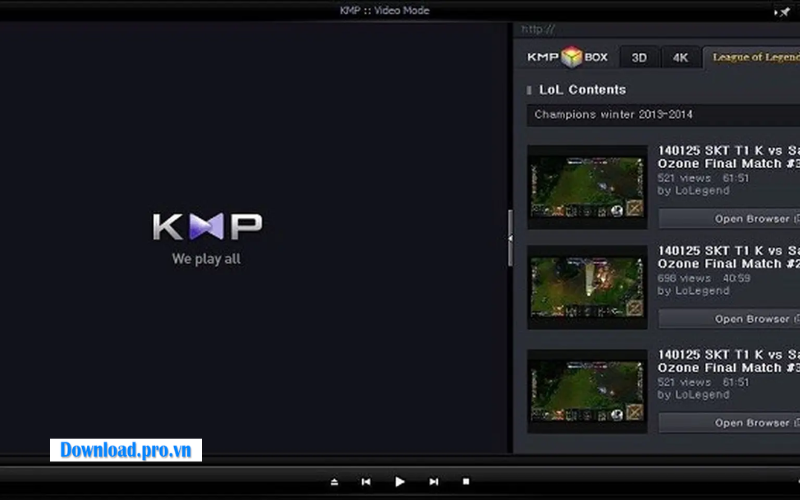
Task: Skip to the previous track
Action: [366, 482]
